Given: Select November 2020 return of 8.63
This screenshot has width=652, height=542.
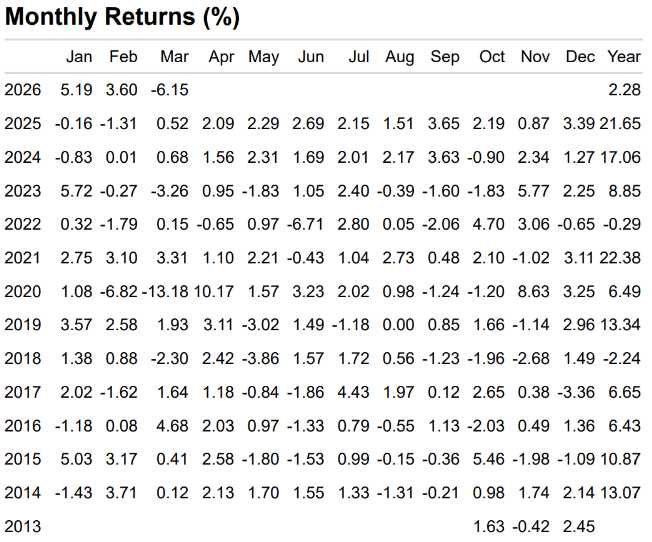Looking at the screenshot, I should (537, 291).
